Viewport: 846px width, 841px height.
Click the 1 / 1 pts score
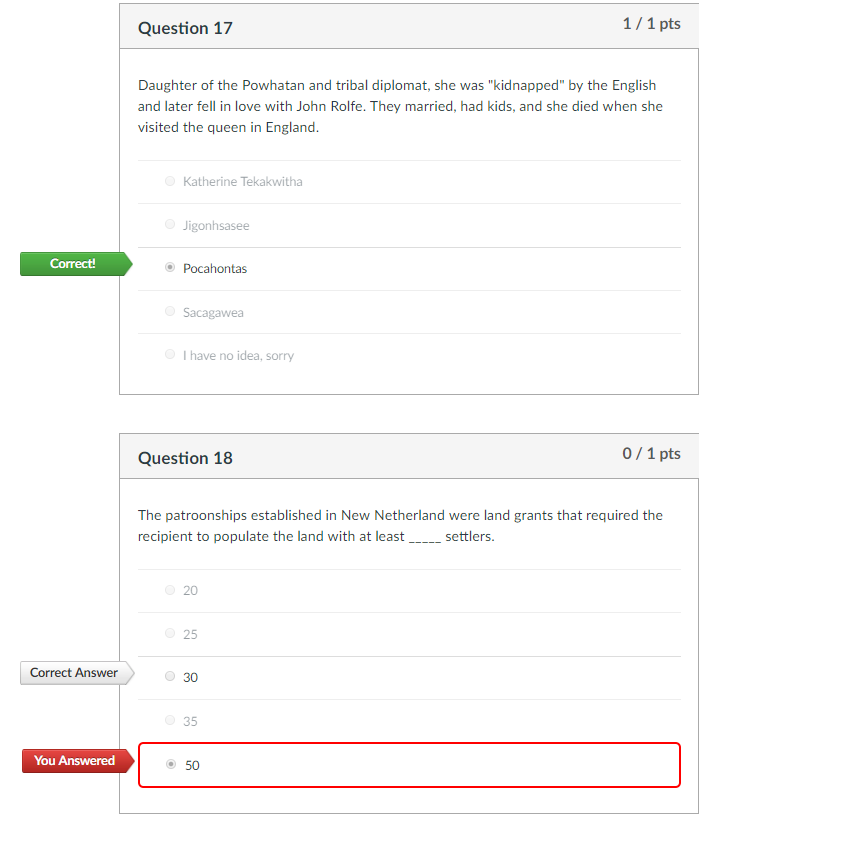(x=651, y=24)
